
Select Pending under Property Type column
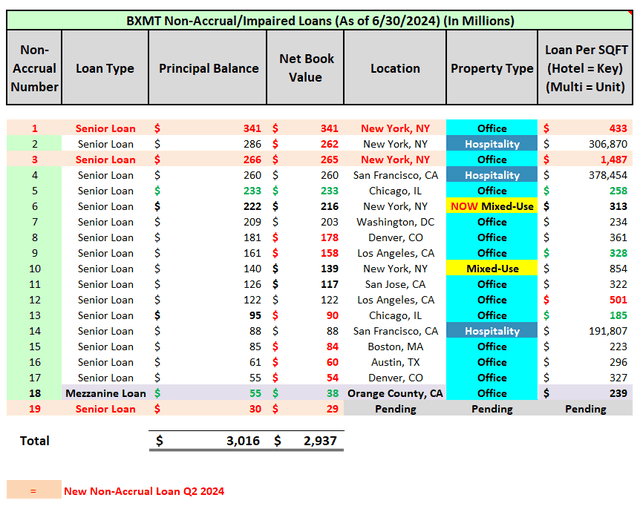(492, 409)
